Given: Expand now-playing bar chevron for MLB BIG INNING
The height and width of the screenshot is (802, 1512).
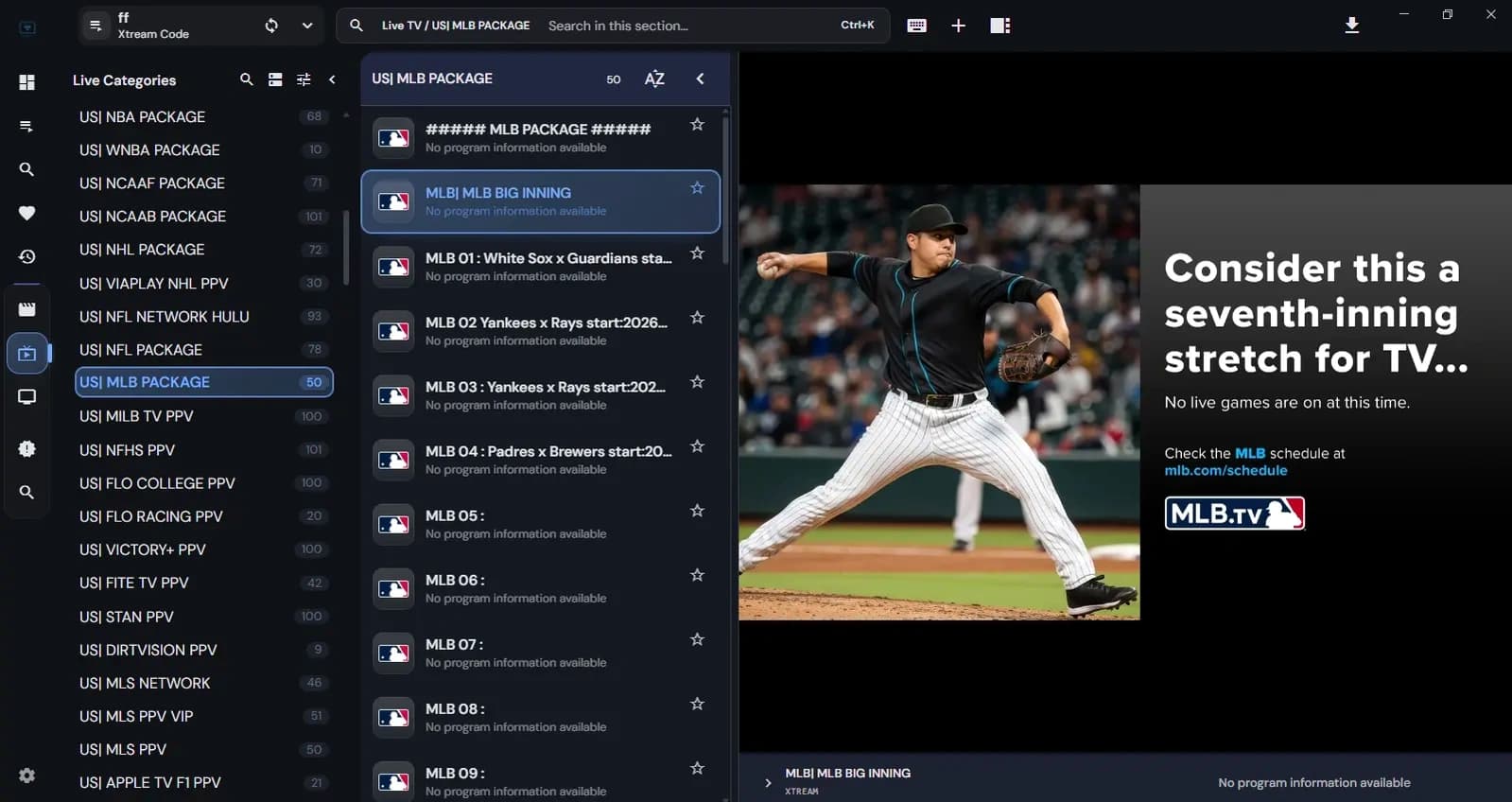Looking at the screenshot, I should click(x=768, y=782).
